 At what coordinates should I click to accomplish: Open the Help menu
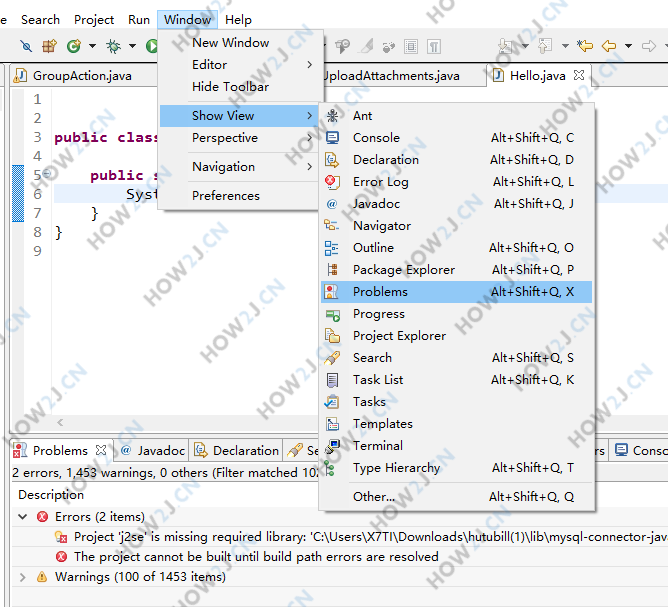point(238,20)
